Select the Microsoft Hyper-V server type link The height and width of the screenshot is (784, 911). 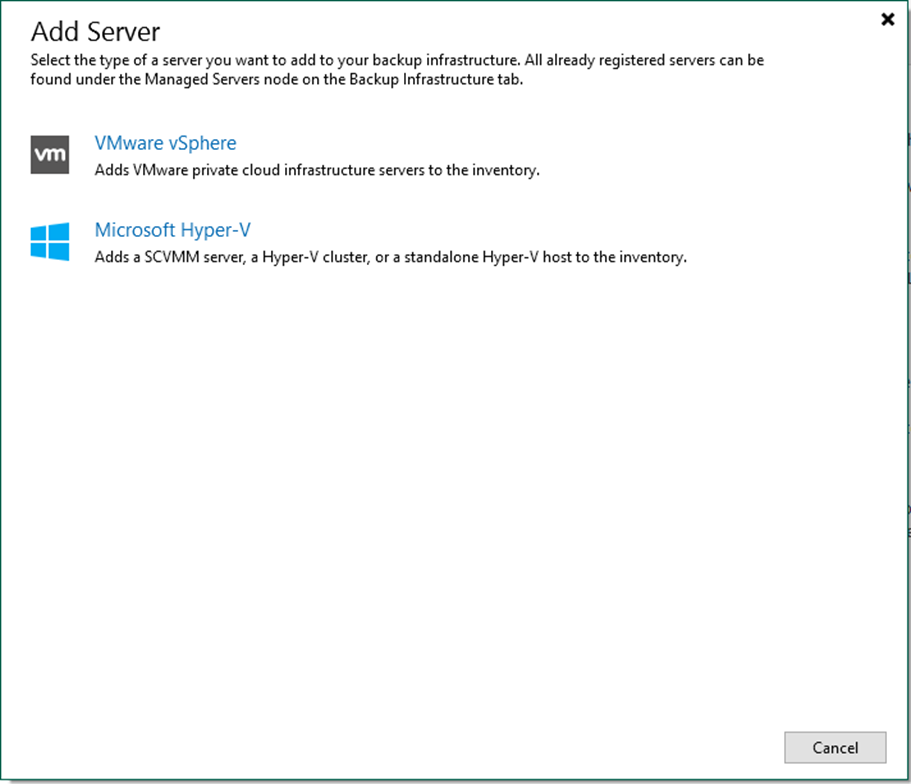click(x=173, y=230)
